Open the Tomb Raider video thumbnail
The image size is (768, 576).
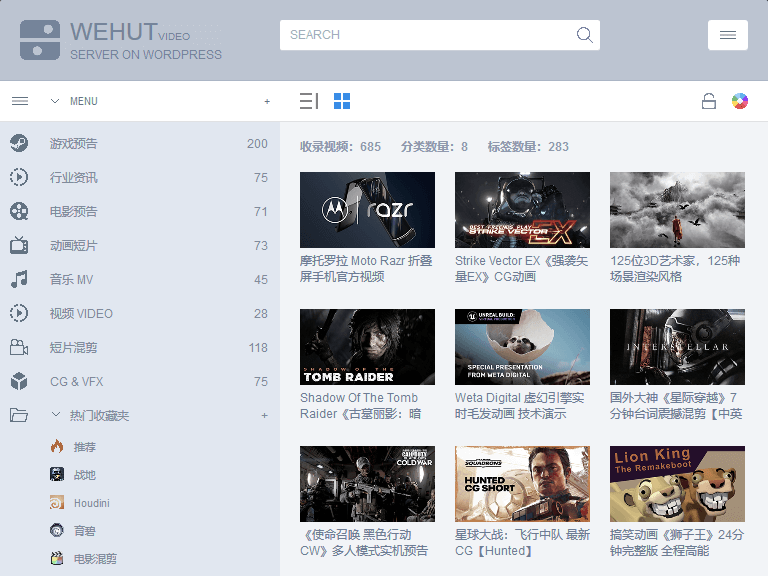pos(367,347)
